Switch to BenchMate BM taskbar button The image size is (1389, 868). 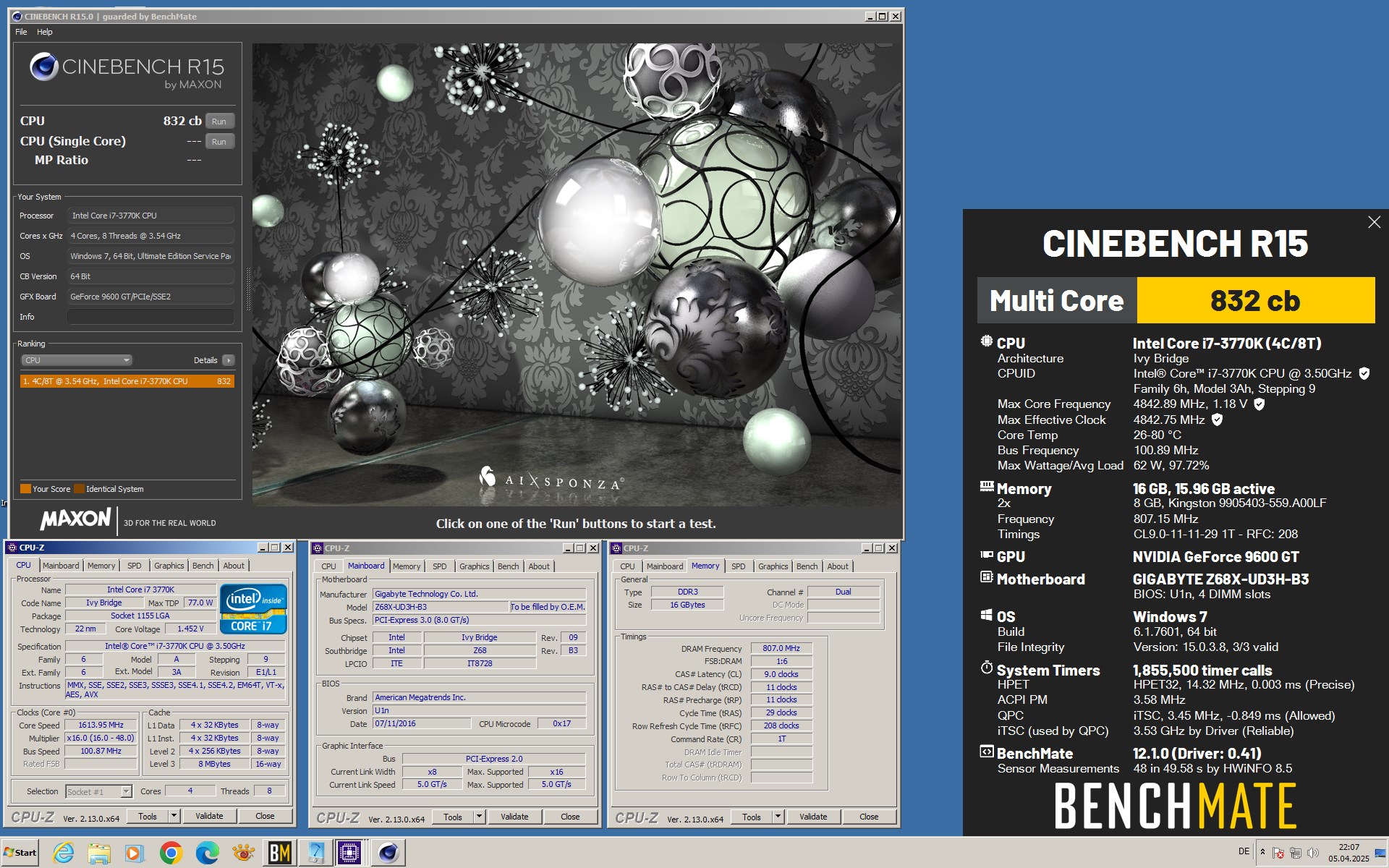click(279, 853)
